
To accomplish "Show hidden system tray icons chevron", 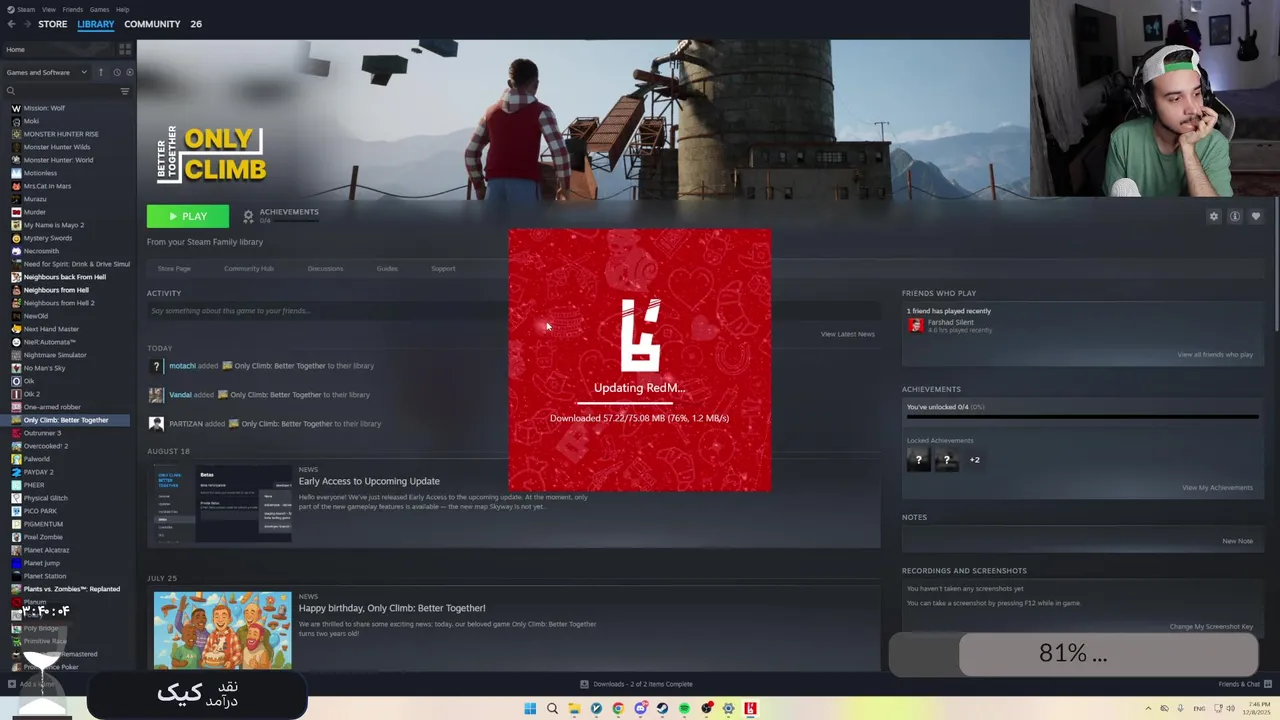I will [x=1148, y=709].
